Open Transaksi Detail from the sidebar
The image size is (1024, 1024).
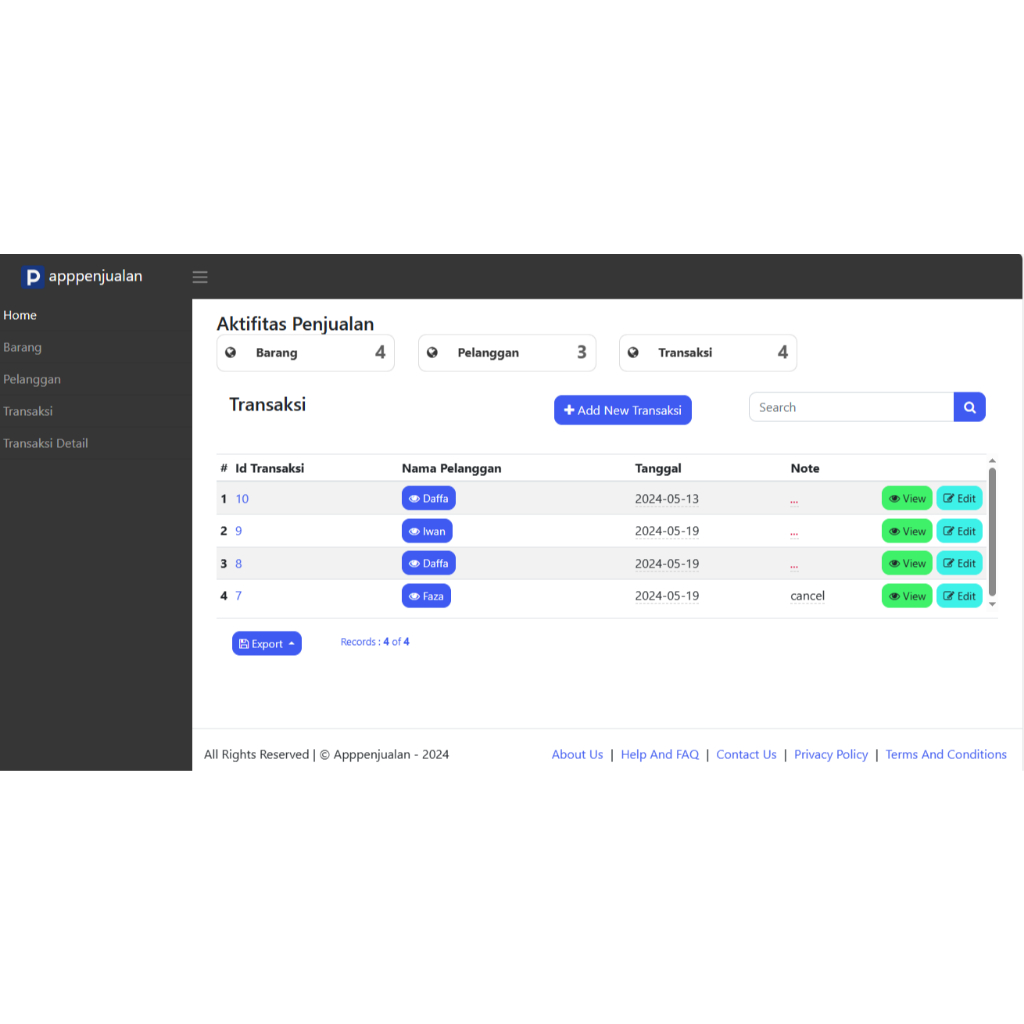tap(47, 443)
